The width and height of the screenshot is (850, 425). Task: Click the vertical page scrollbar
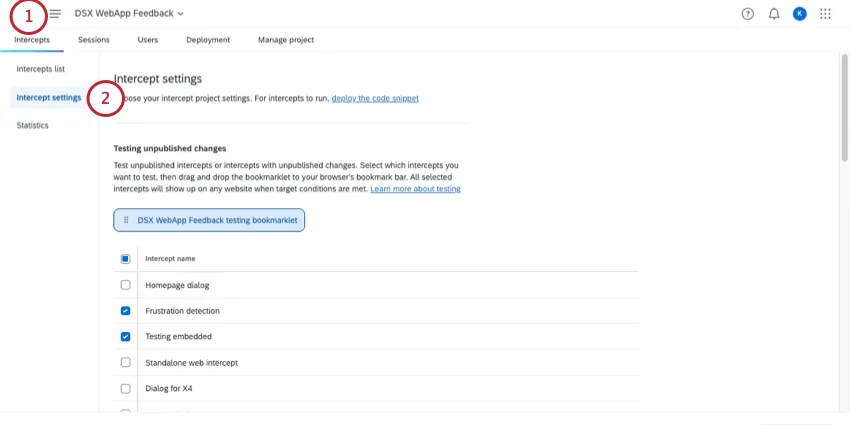click(x=845, y=110)
